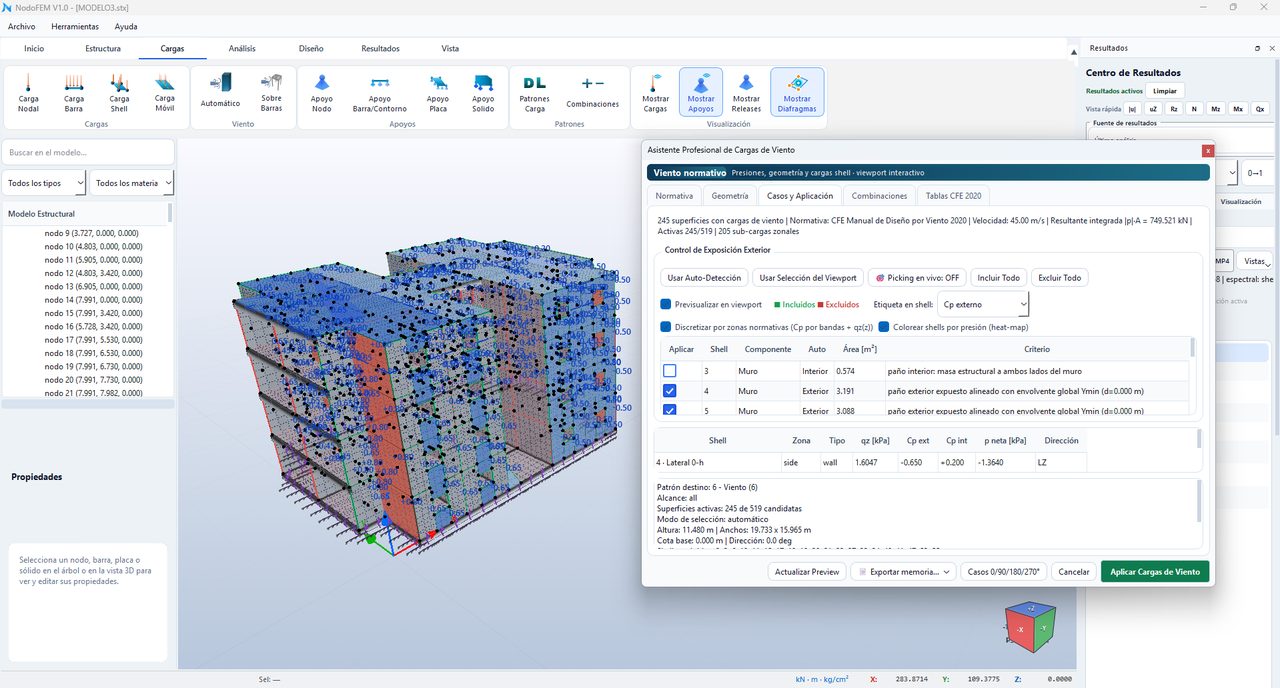Toggle Mostrar Cargas visualization
The height and width of the screenshot is (688, 1280).
coord(655,92)
